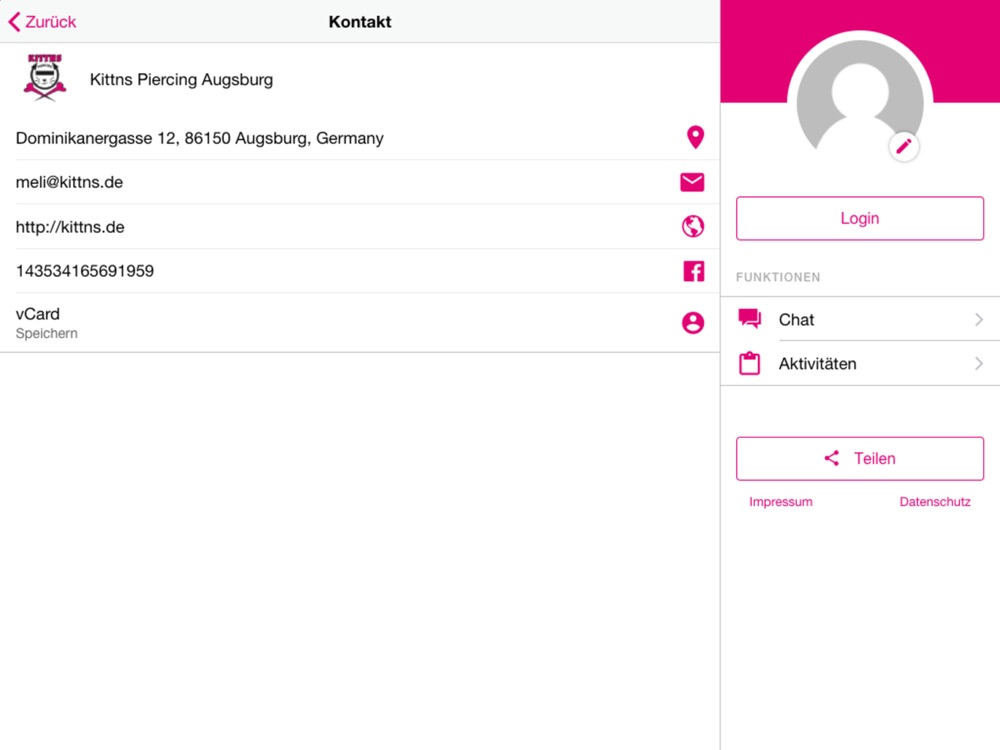Open the website globe icon
Image resolution: width=1000 pixels, height=750 pixels.
[693, 227]
